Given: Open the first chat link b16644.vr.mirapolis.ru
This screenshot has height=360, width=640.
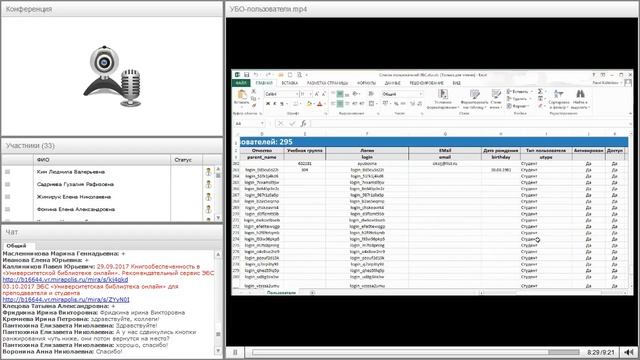Looking at the screenshot, I should pyautogui.click(x=65, y=280).
